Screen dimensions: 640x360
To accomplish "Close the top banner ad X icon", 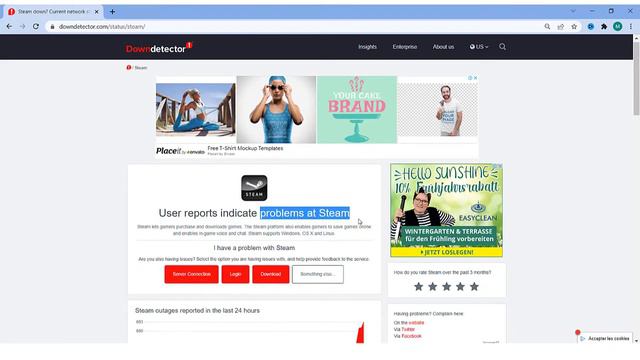I will [475, 78].
